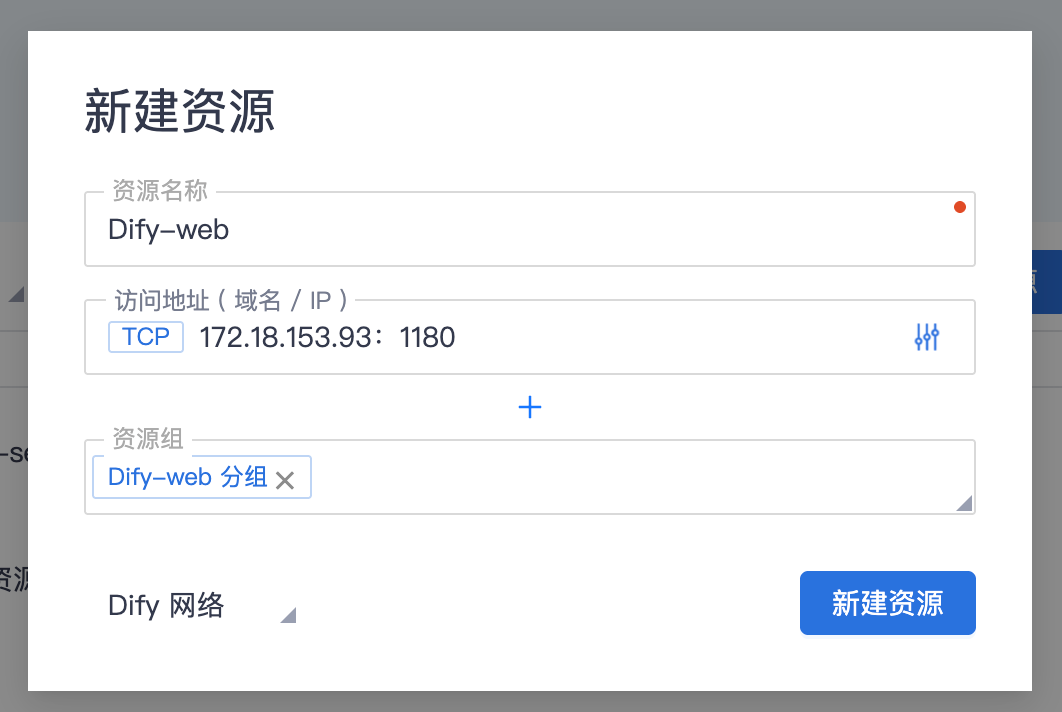Remove the Dify-web 分组 tag
Screen dimensions: 1062x712
[x=285, y=480]
